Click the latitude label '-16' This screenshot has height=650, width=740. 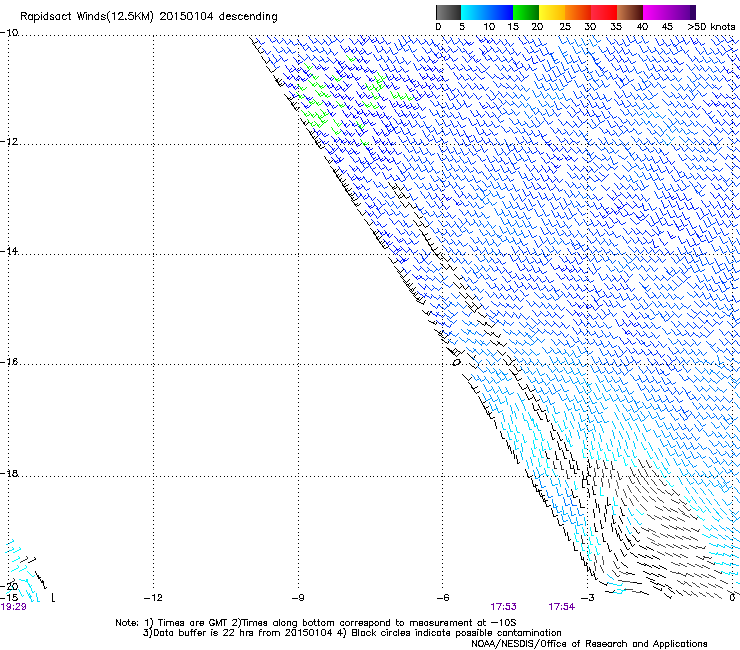click(x=9, y=362)
